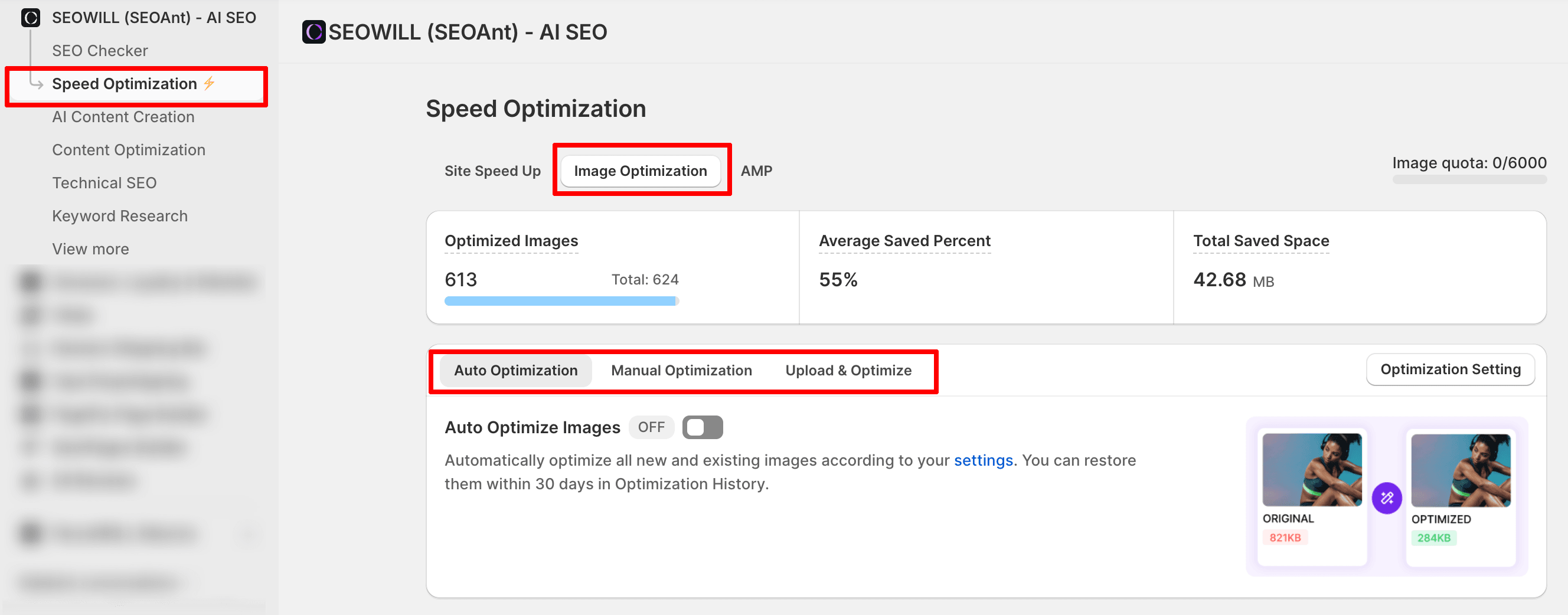The width and height of the screenshot is (1568, 615).
Task: Select the Auto Optimization tab
Action: [515, 371]
